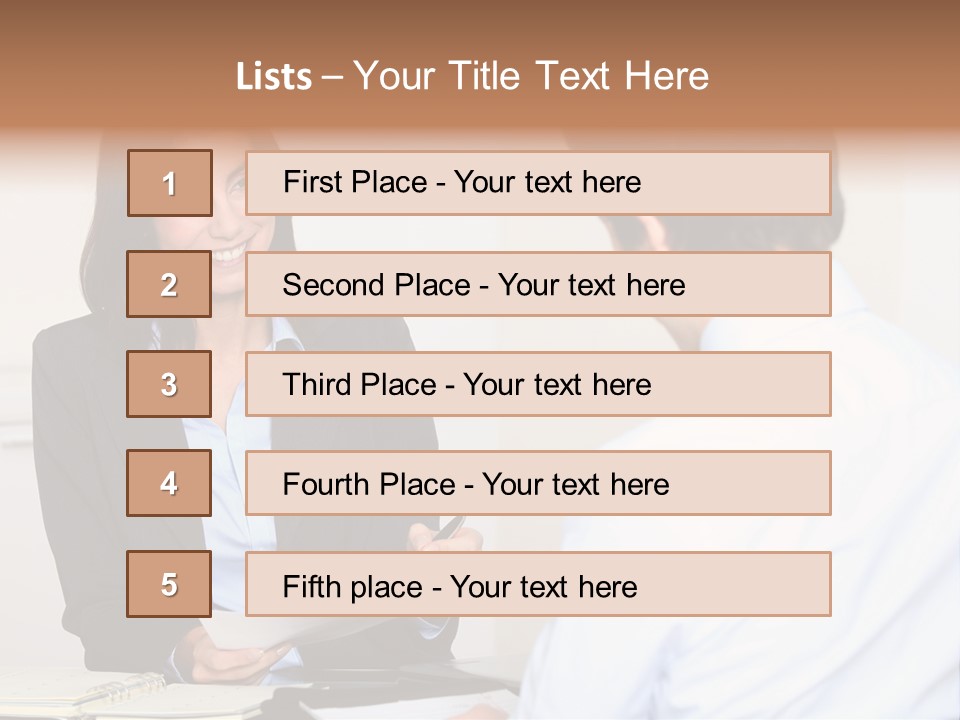Click the number 2 box

pyautogui.click(x=169, y=284)
